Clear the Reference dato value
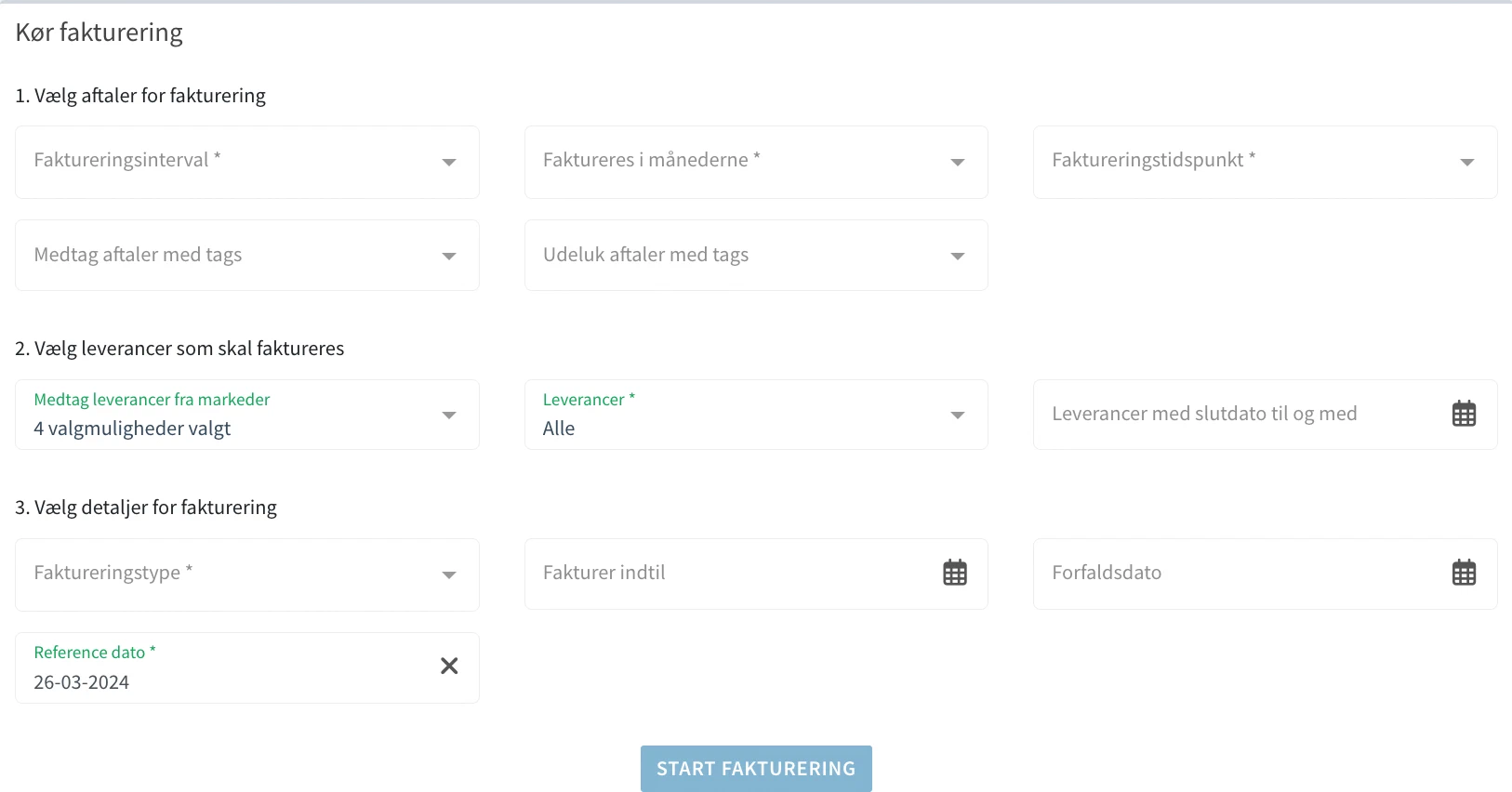 (x=449, y=666)
